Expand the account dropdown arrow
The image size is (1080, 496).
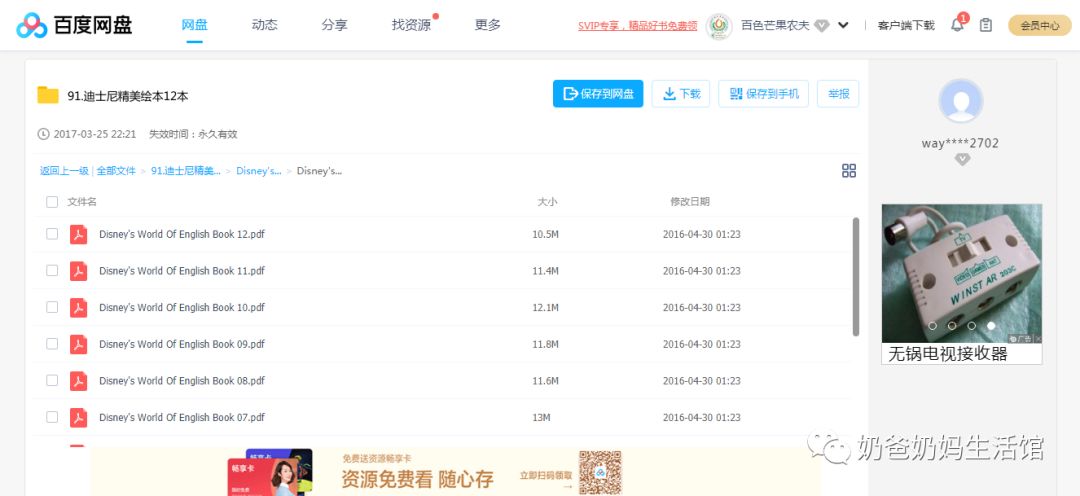point(843,25)
